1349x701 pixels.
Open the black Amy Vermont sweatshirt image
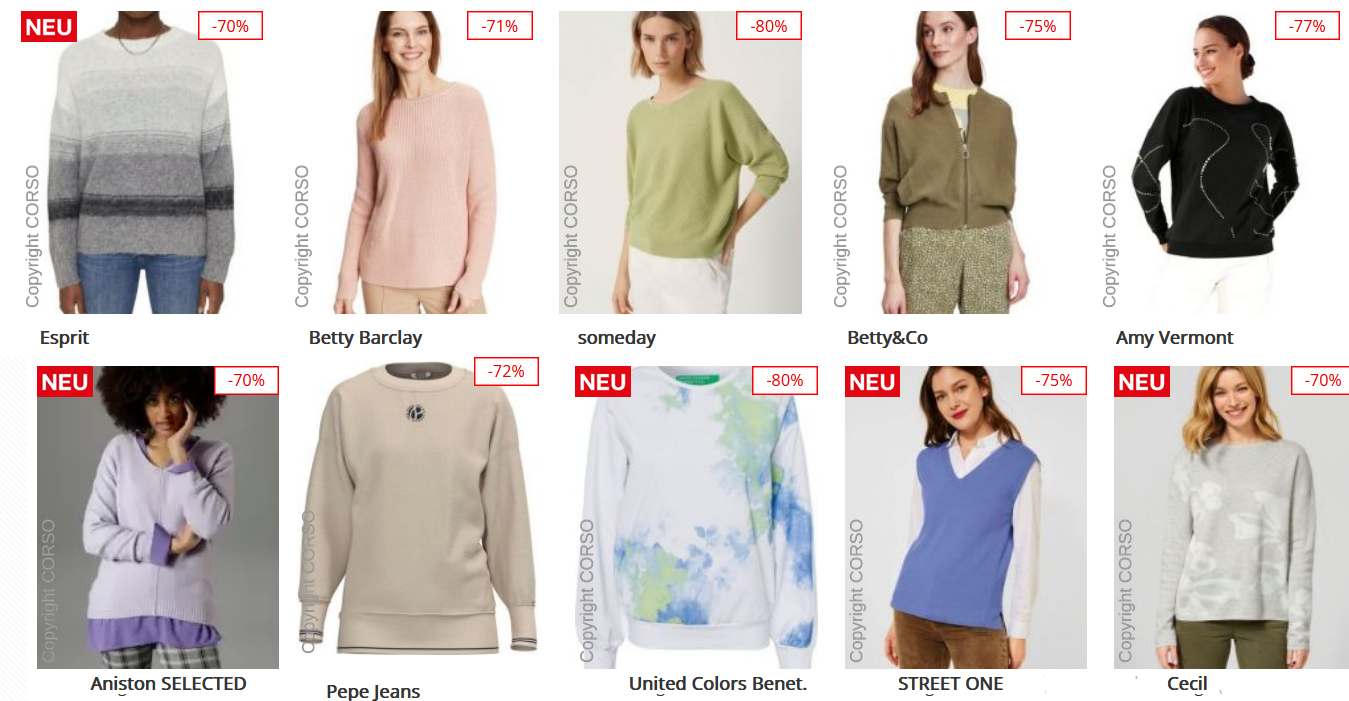[1218, 162]
